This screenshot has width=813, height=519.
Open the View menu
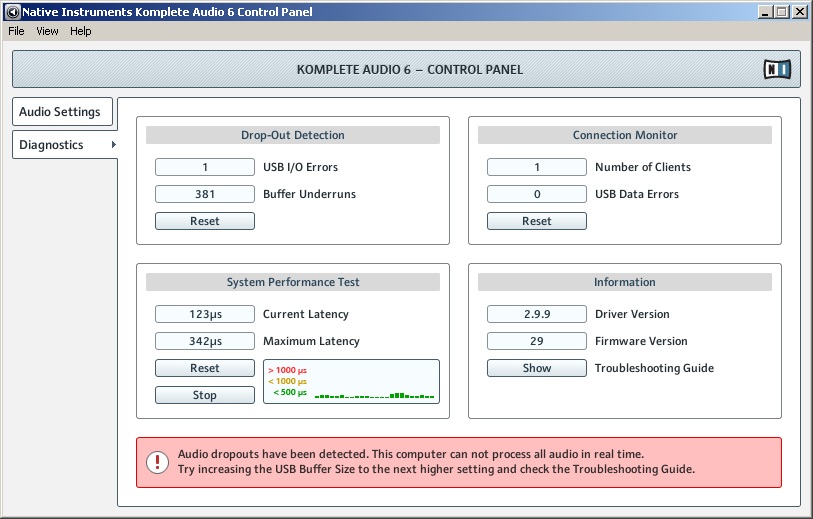point(47,31)
